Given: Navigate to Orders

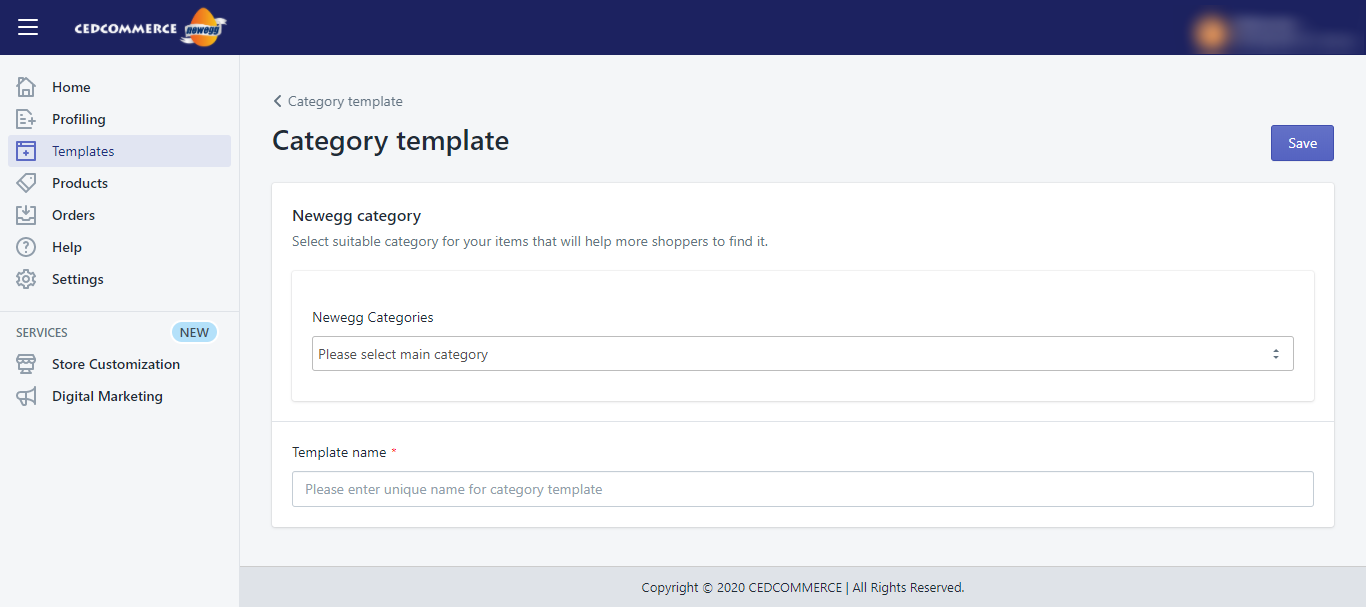Looking at the screenshot, I should tap(120, 215).
